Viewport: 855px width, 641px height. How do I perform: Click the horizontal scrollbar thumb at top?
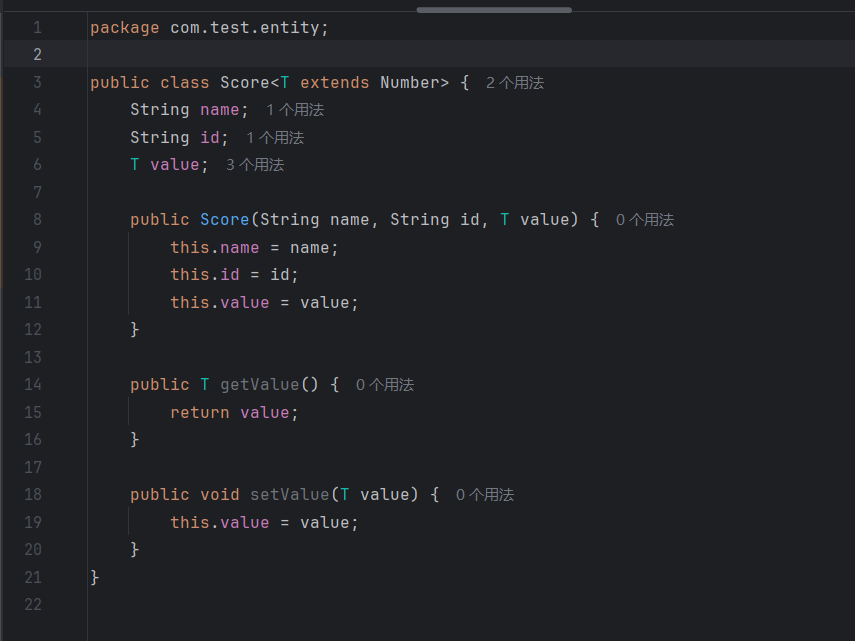494,10
